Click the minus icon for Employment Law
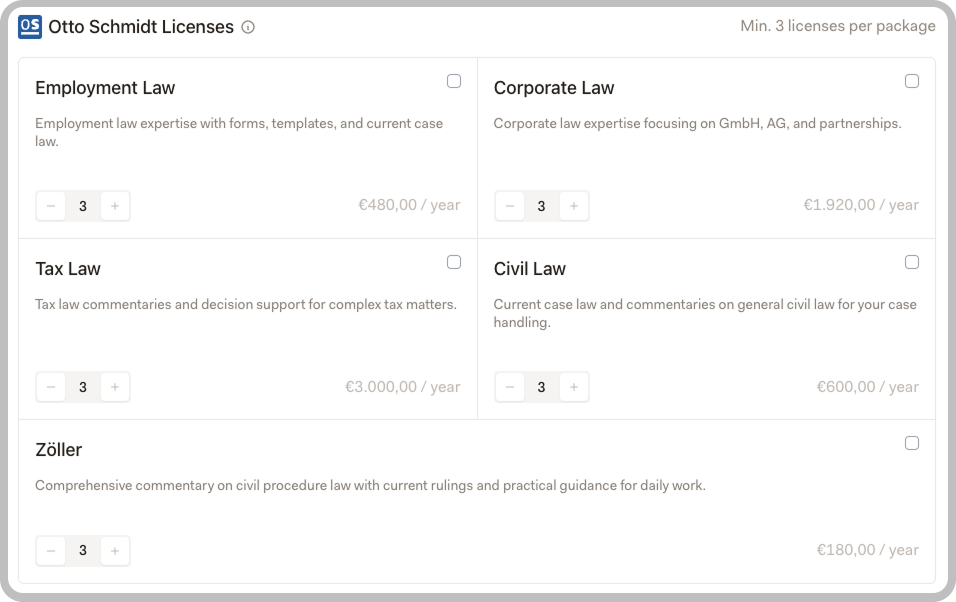The image size is (956, 602). [x=51, y=206]
